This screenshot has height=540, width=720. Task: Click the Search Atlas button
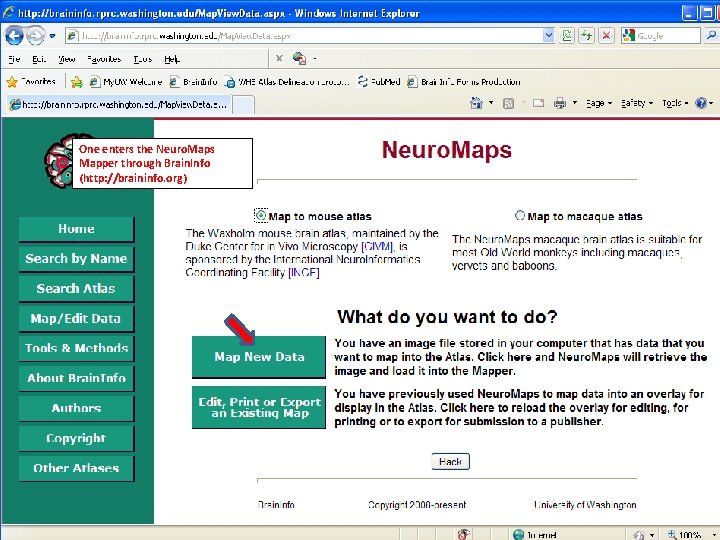(x=76, y=288)
